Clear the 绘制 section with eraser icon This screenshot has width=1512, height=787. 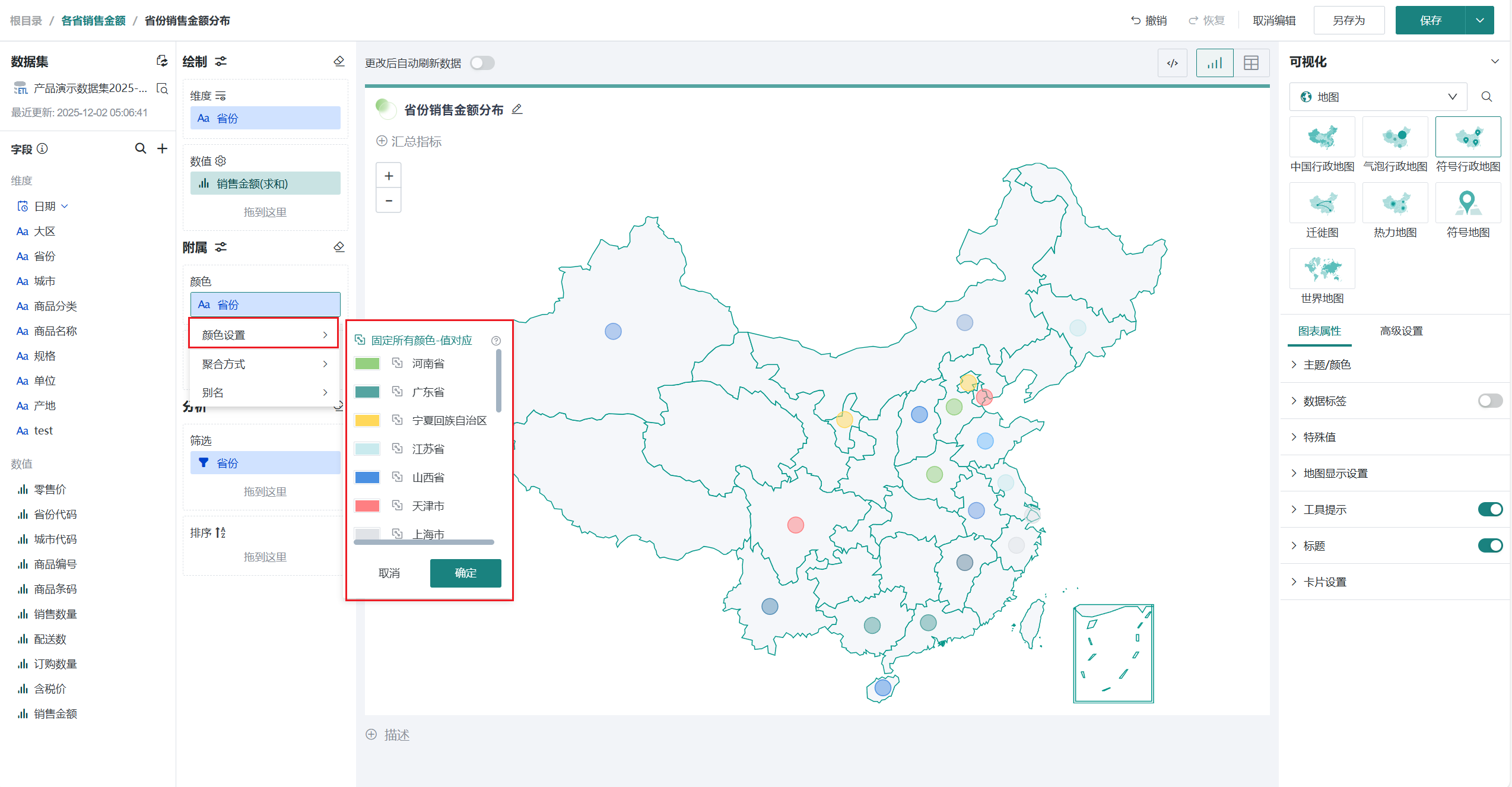click(339, 61)
